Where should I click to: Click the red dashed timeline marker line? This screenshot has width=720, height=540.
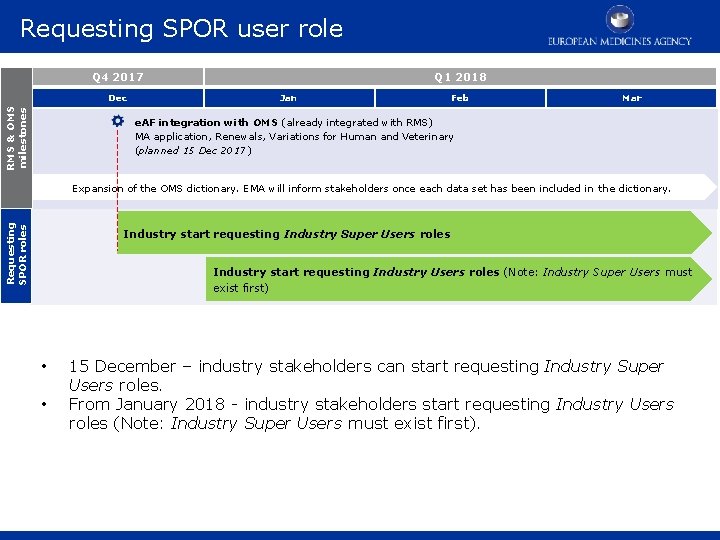point(118,189)
